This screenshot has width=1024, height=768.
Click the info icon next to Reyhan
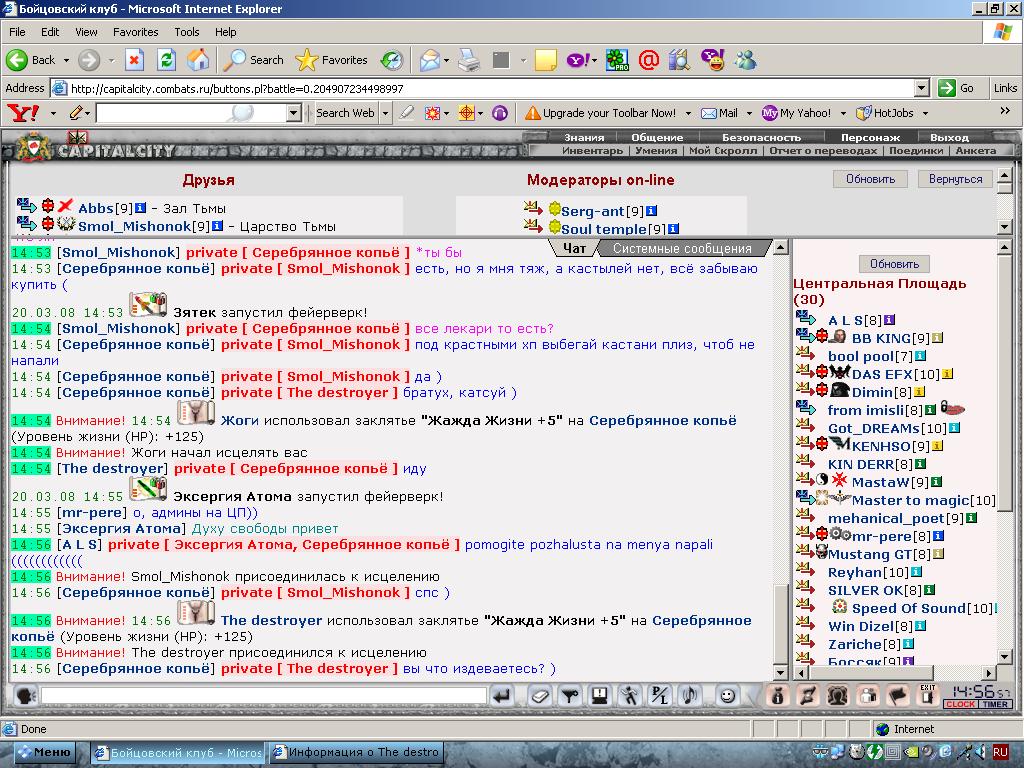(918, 572)
